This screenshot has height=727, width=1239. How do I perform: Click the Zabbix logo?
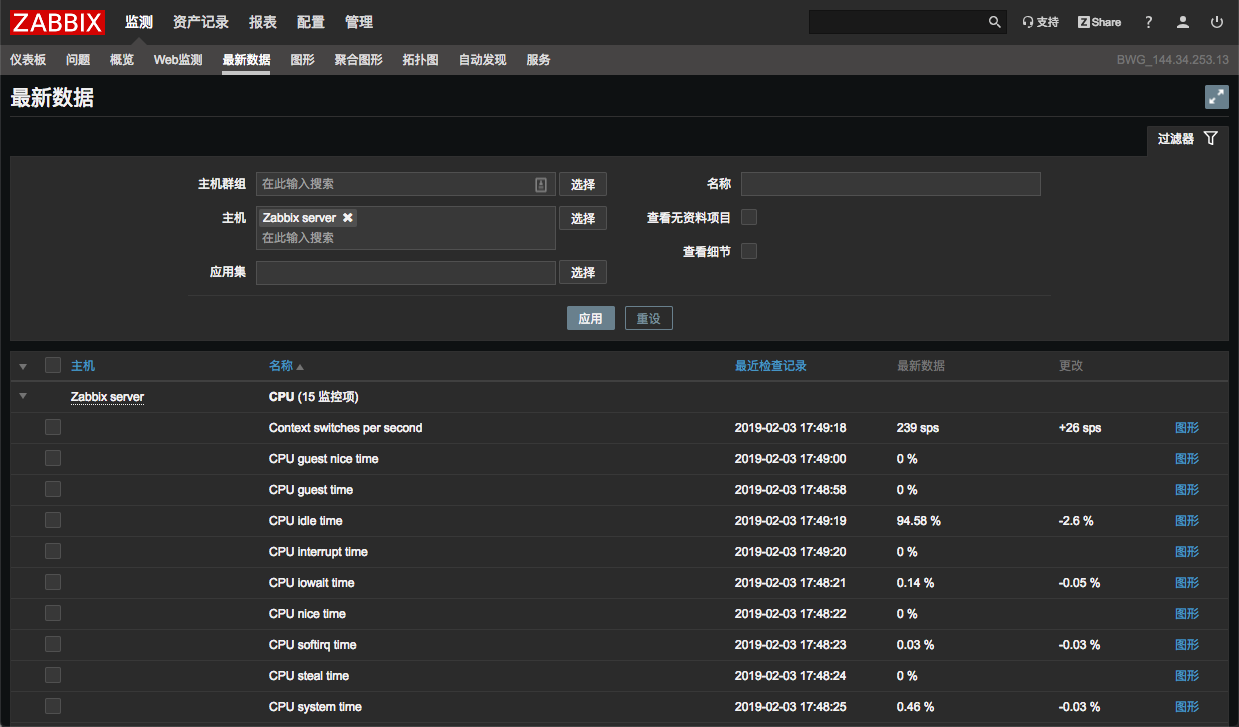pos(58,22)
